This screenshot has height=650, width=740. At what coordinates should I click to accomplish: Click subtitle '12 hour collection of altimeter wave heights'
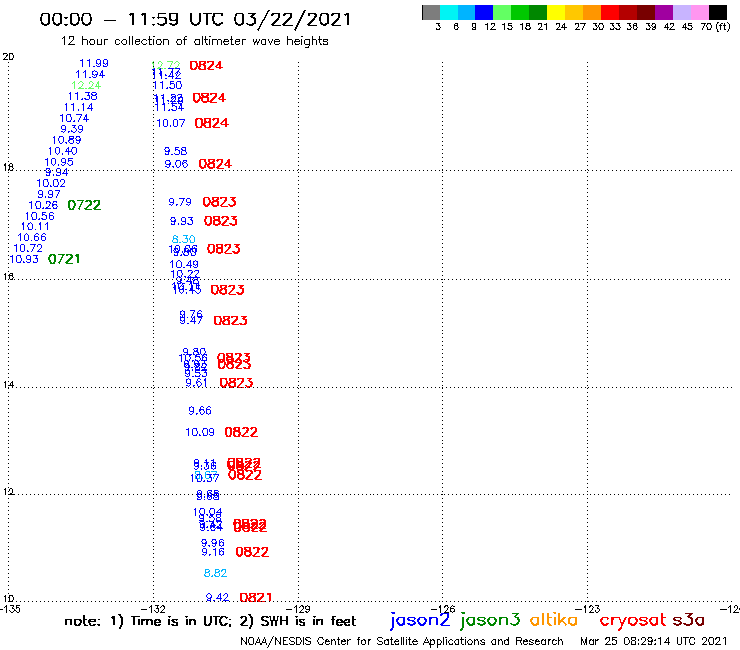tap(194, 41)
